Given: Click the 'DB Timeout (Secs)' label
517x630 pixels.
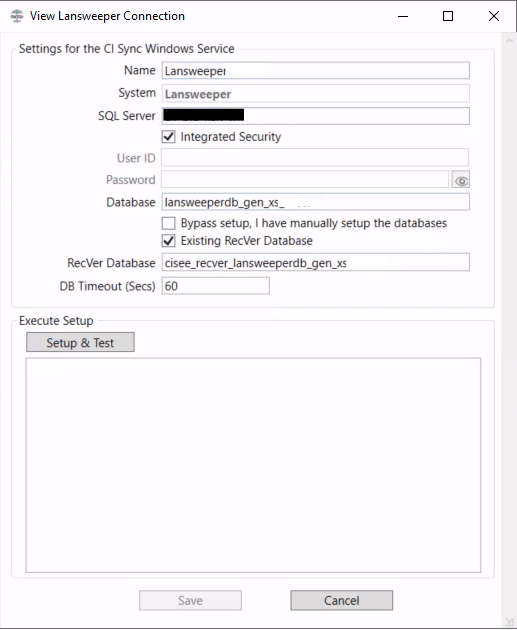Looking at the screenshot, I should 108,286.
